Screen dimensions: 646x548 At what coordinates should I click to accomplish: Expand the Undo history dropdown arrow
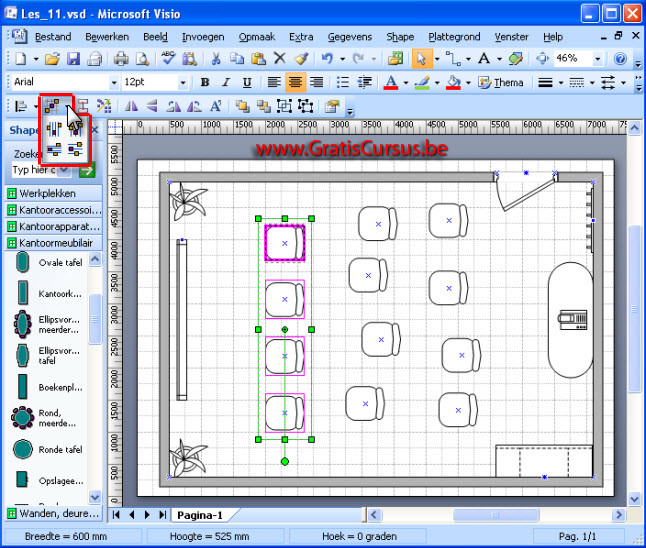(x=342, y=59)
